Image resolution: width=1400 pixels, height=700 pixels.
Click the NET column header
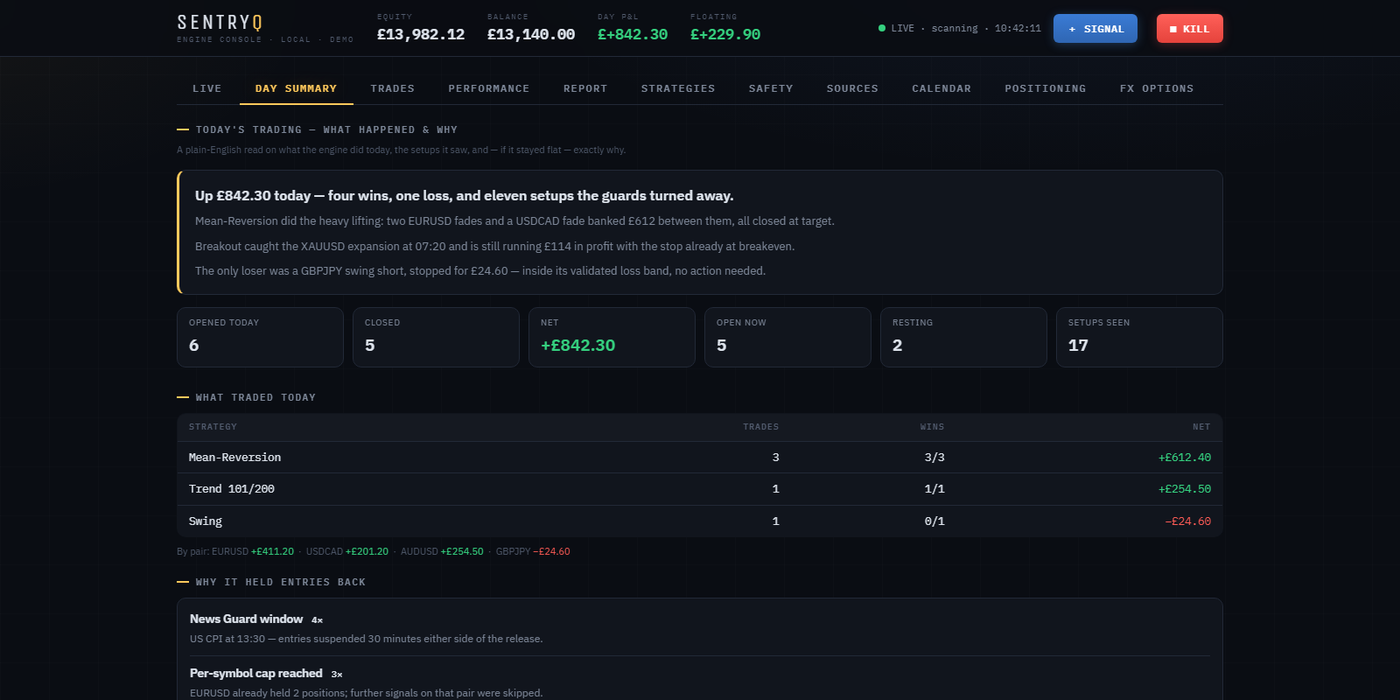pos(1201,427)
